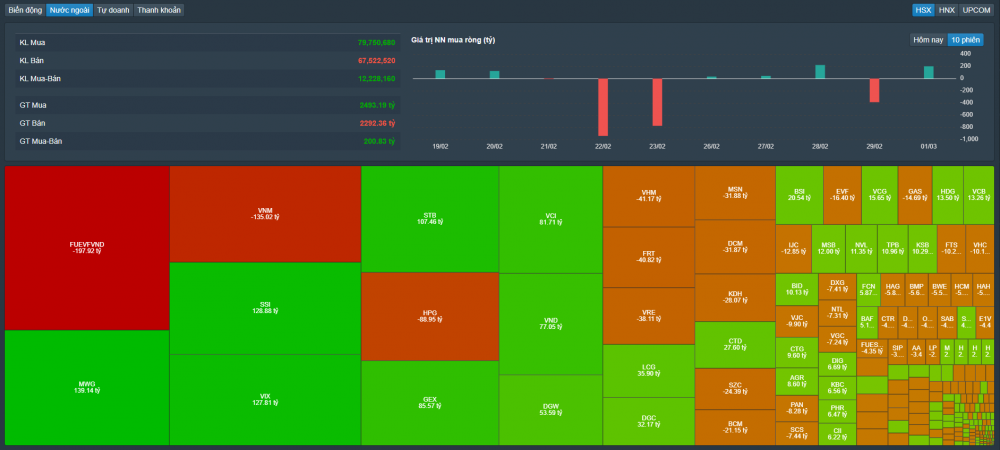Select the VND treemap tile
This screenshot has width=1000, height=450.
551,324
